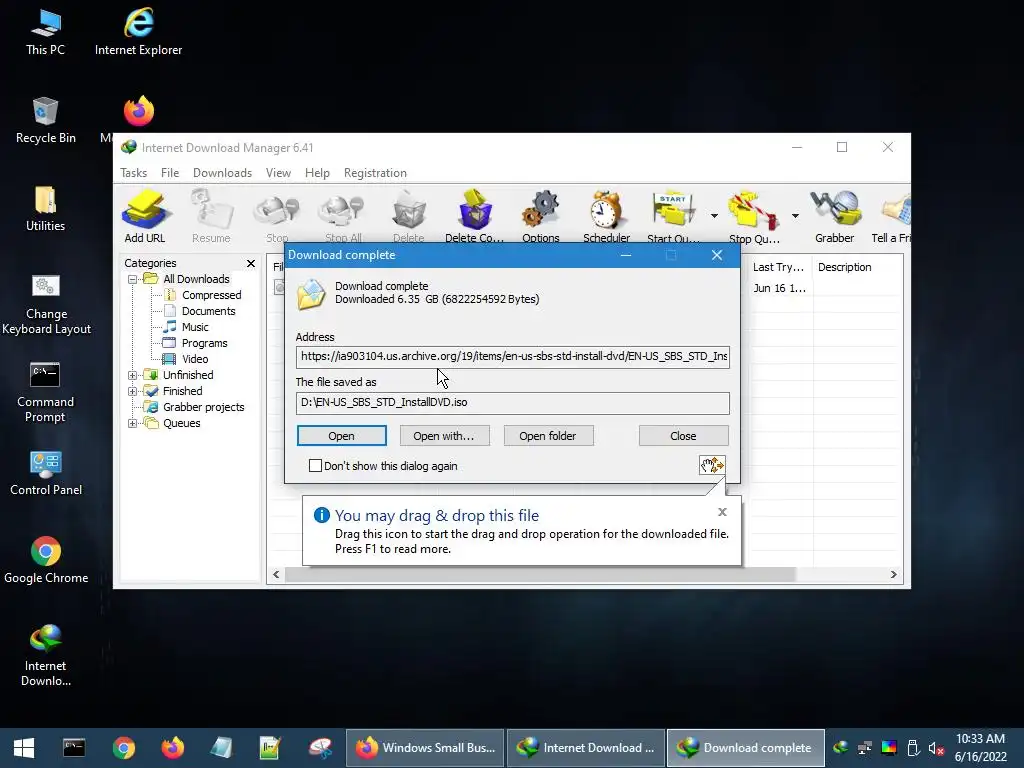This screenshot has height=768, width=1024.
Task: Open the Tasks menu
Action: pyautogui.click(x=133, y=173)
